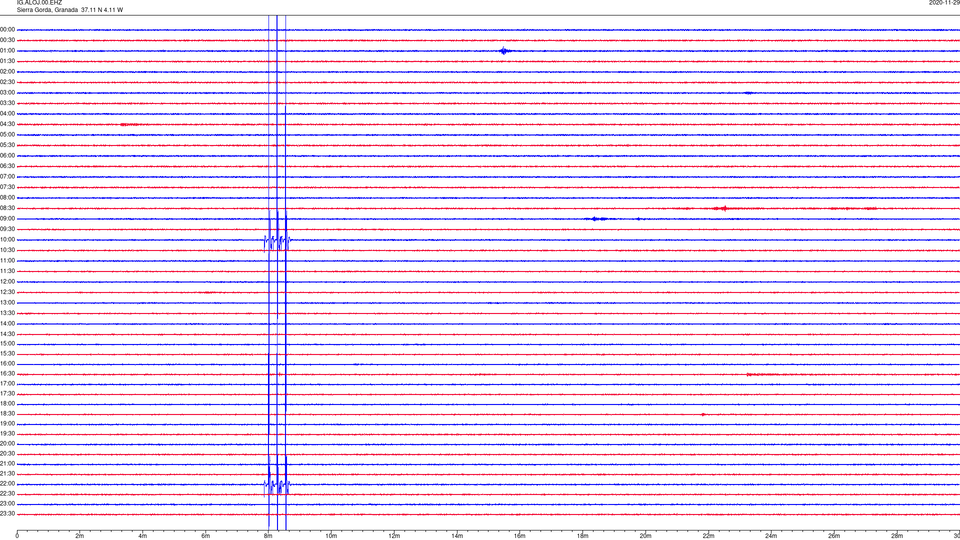Click the 10m tick on the time axis

[331, 536]
